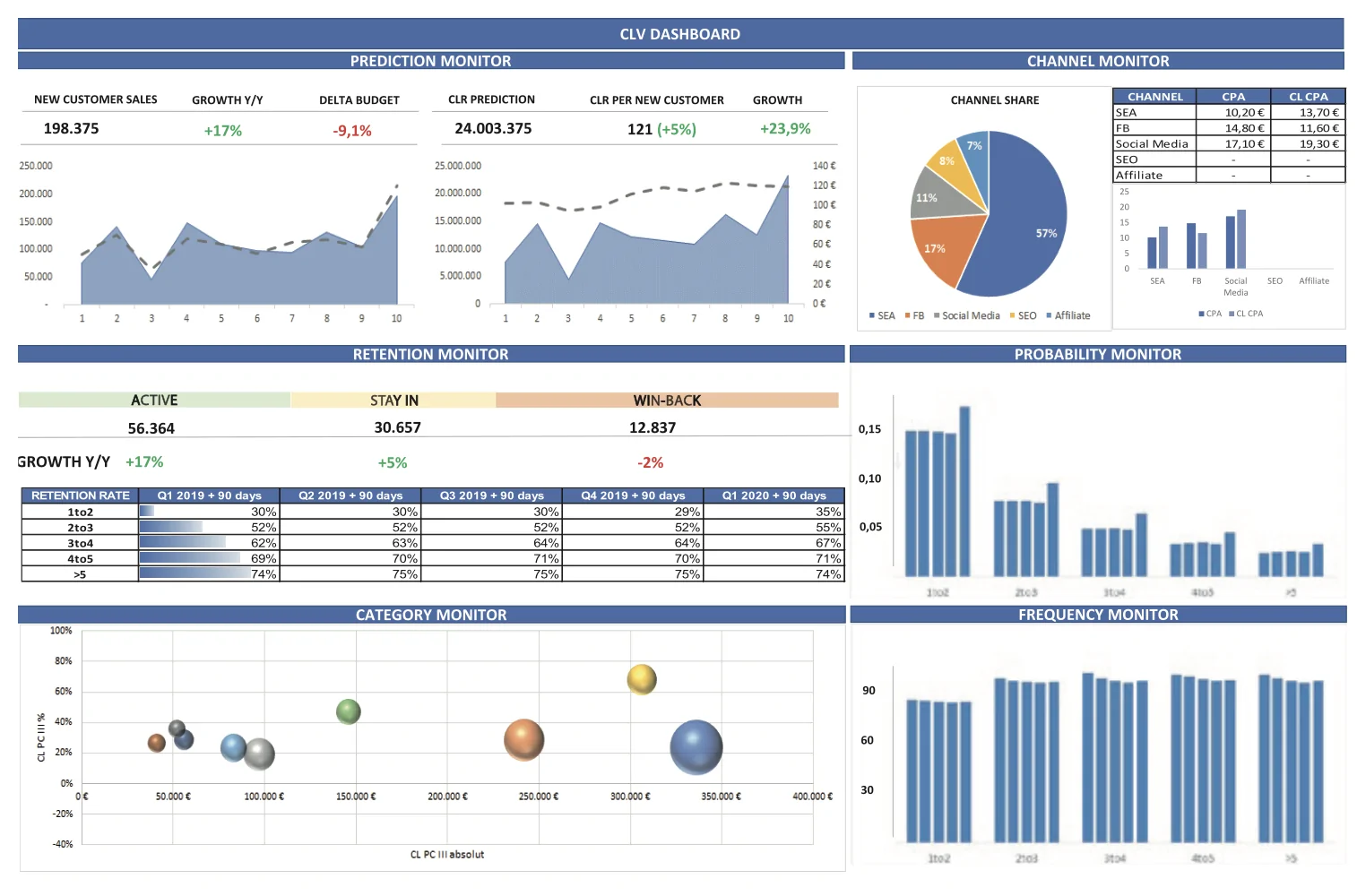This screenshot has width=1357, height=896.
Task: Click the CL CPA column header in channel table
Action: point(1309,97)
